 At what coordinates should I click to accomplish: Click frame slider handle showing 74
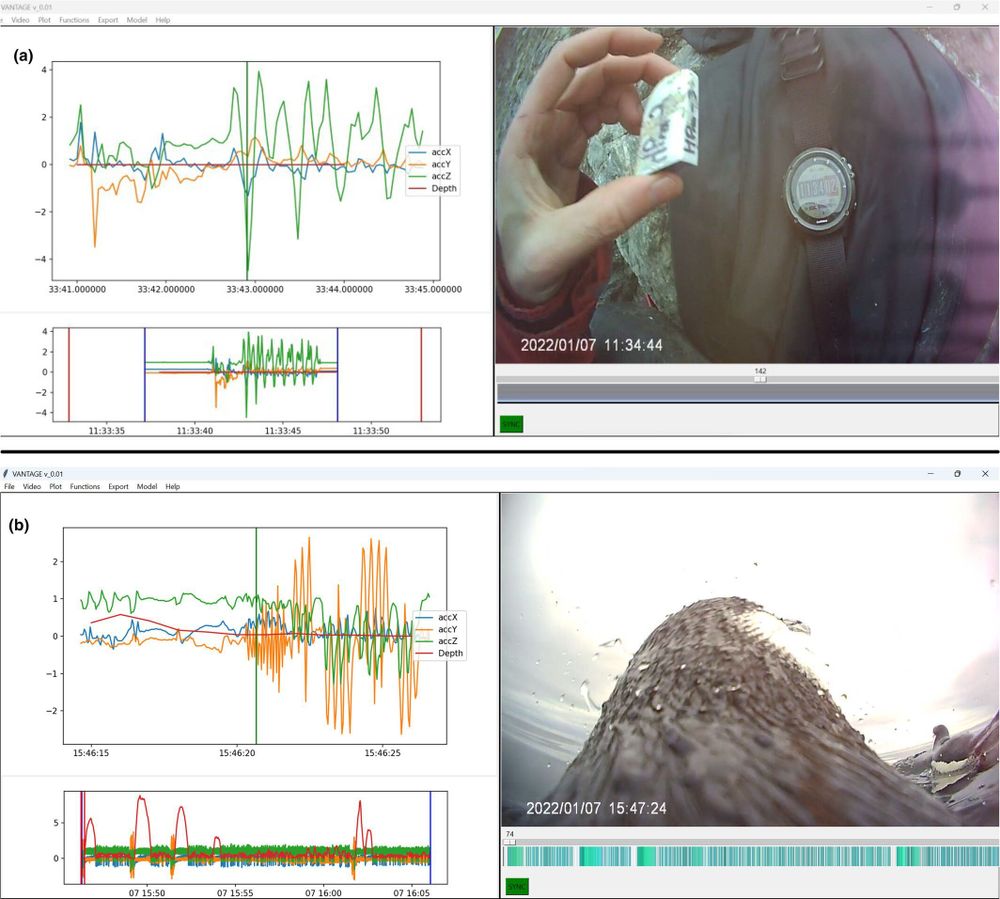click(x=510, y=842)
